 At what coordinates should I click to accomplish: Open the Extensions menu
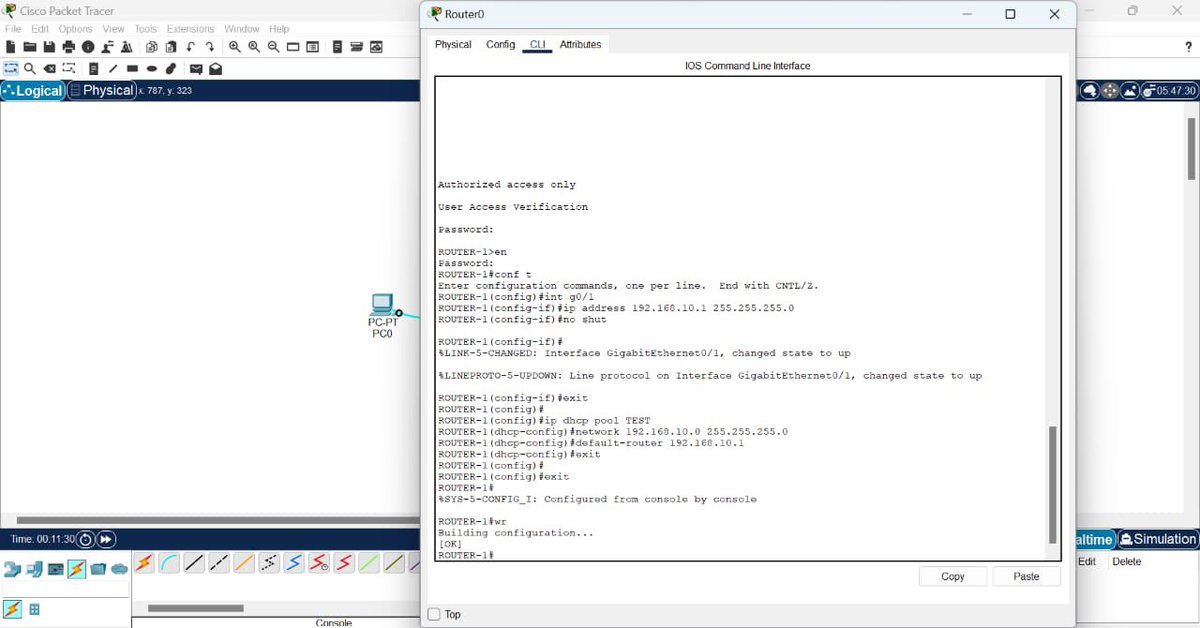[x=190, y=29]
